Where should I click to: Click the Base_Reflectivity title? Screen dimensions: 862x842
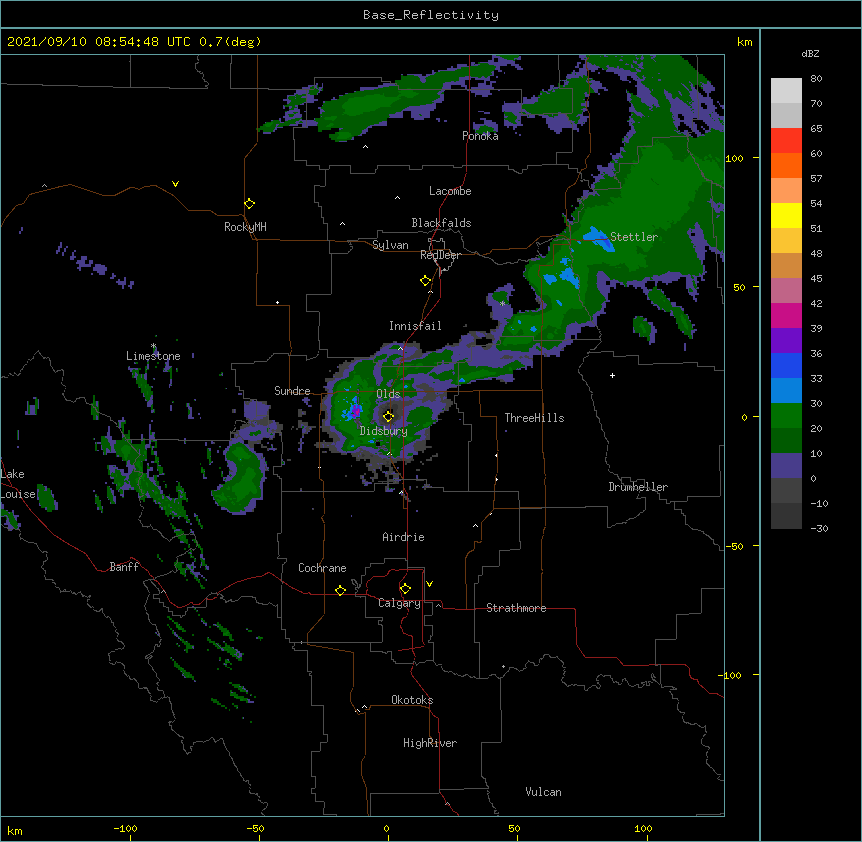[431, 15]
